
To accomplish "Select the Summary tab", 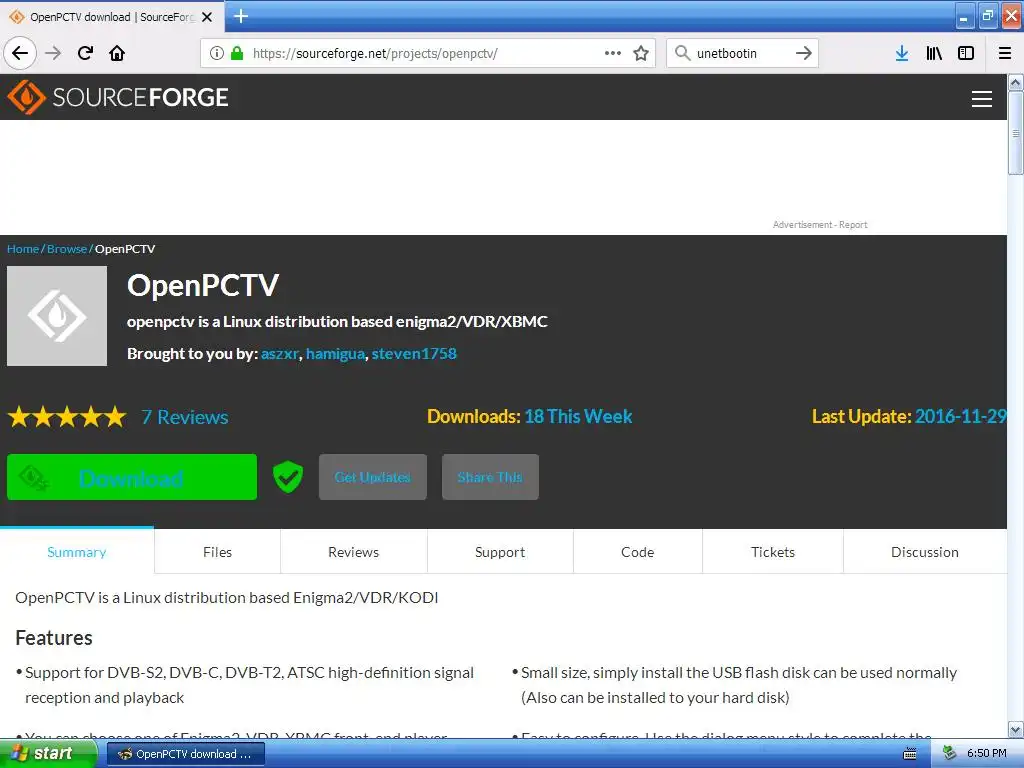I will 76,552.
